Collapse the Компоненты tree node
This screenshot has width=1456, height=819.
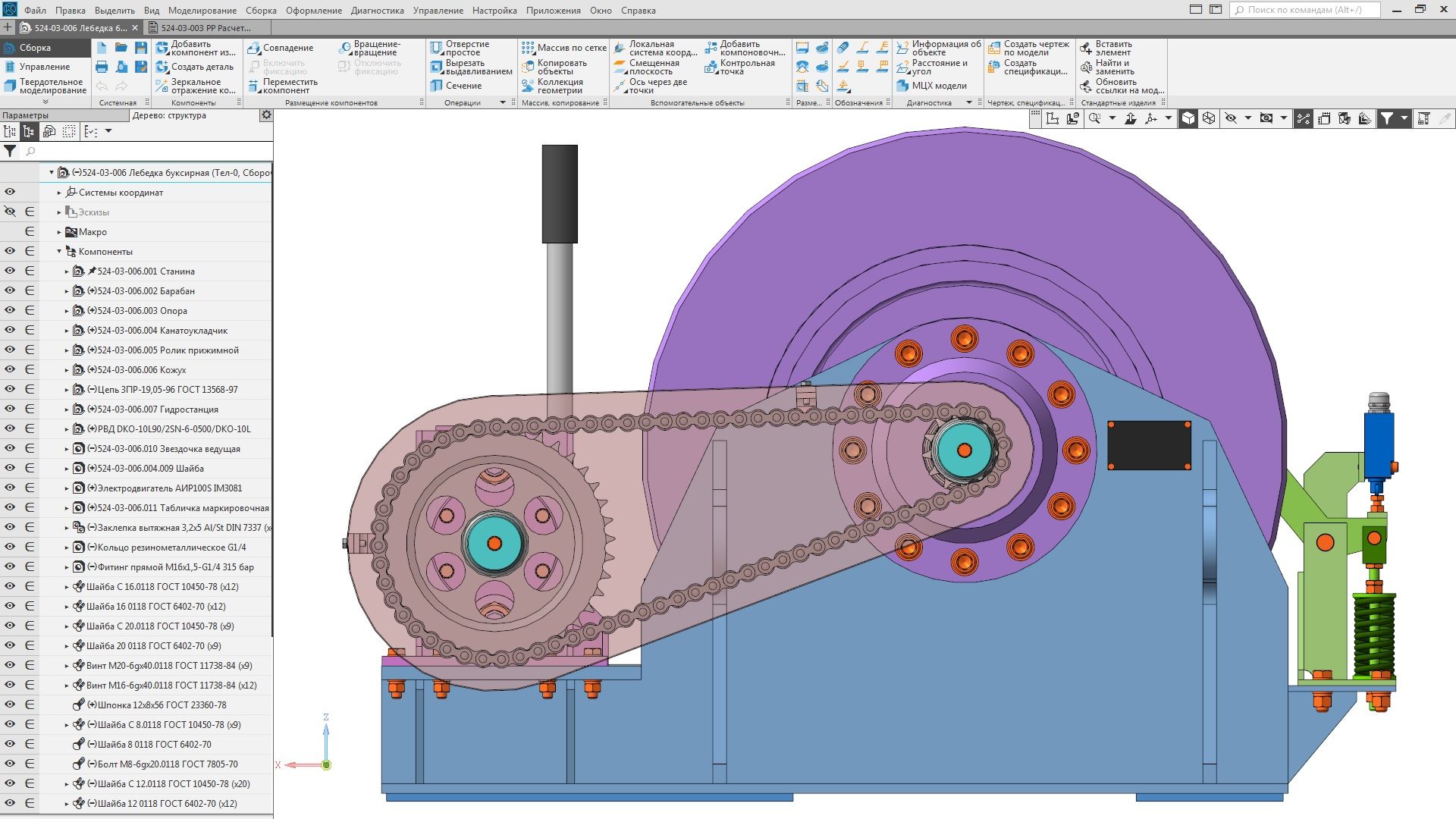pos(59,251)
